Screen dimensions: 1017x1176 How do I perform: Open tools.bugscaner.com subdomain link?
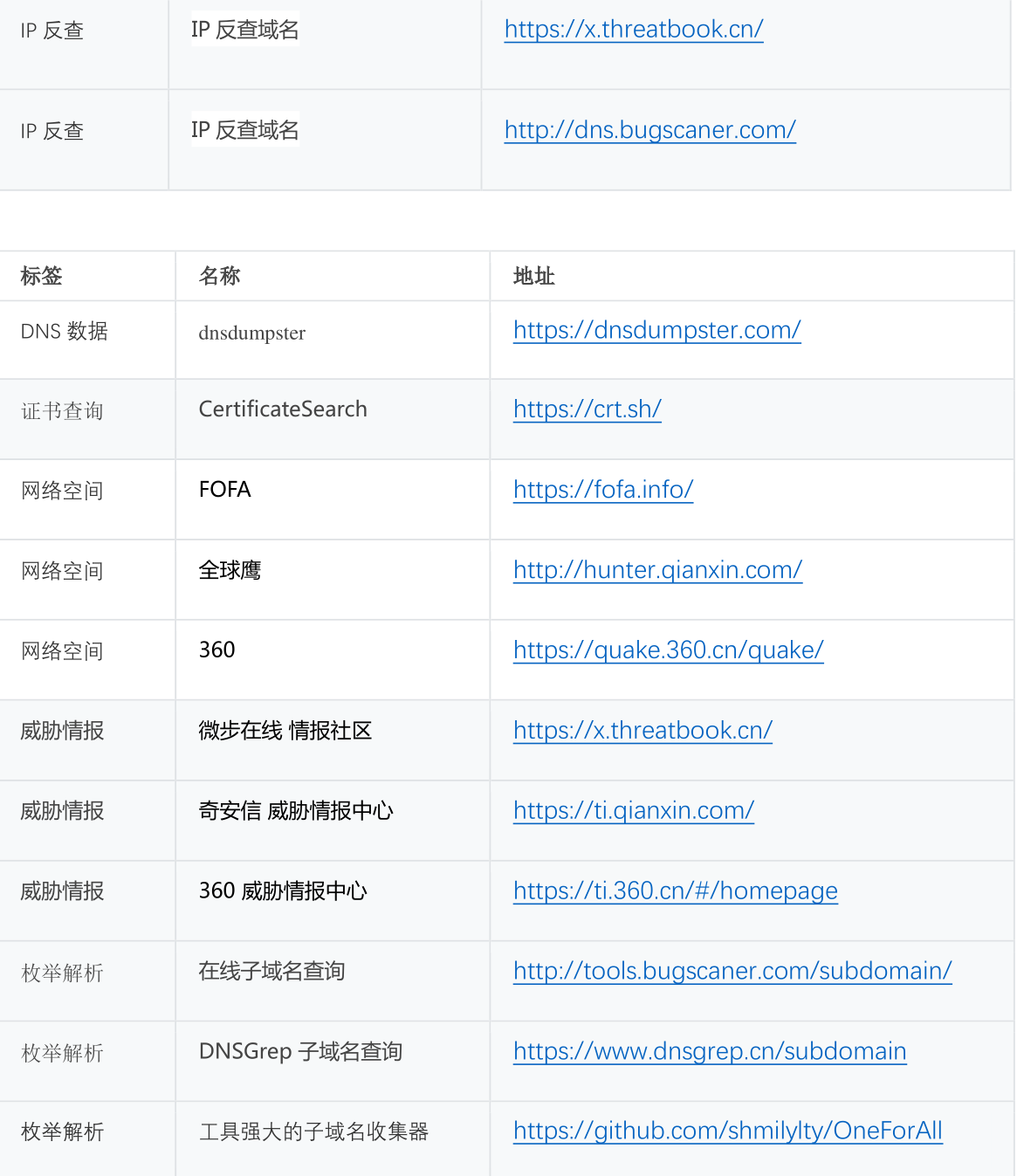coord(732,971)
